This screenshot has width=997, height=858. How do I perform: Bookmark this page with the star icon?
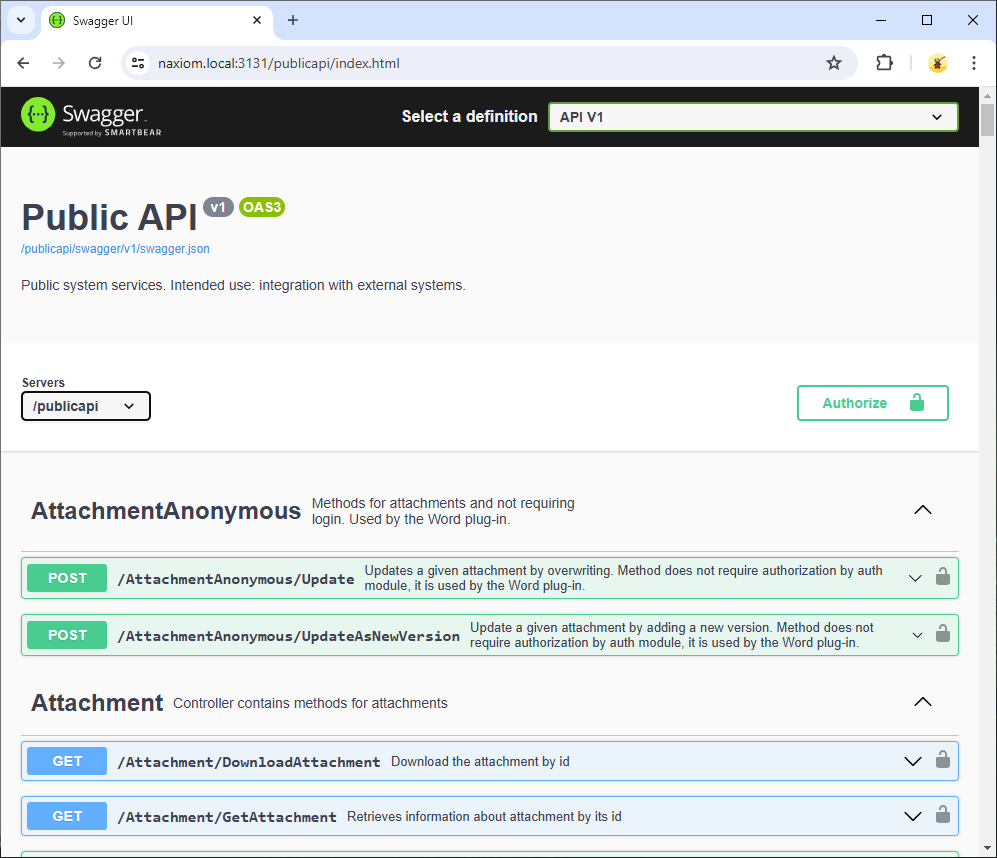tap(834, 63)
